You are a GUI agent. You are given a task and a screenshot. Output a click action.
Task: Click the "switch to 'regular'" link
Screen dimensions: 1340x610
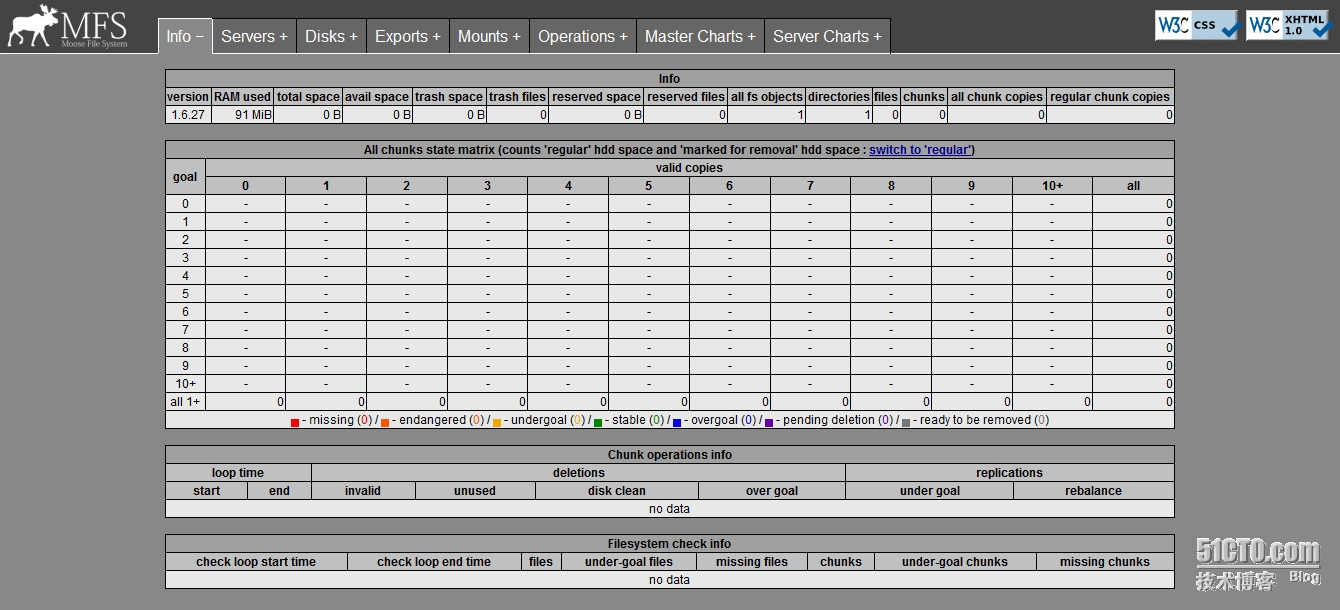pyautogui.click(x=920, y=150)
